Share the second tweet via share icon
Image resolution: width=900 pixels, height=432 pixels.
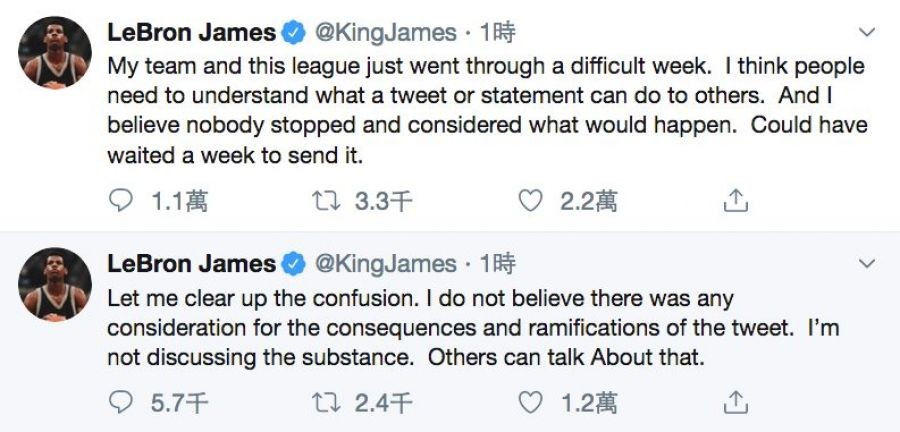click(735, 402)
